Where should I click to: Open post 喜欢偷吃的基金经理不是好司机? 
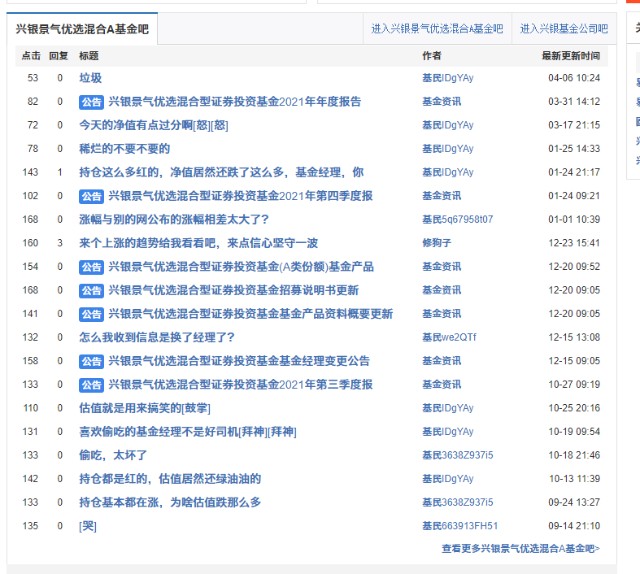pyautogui.click(x=188, y=432)
